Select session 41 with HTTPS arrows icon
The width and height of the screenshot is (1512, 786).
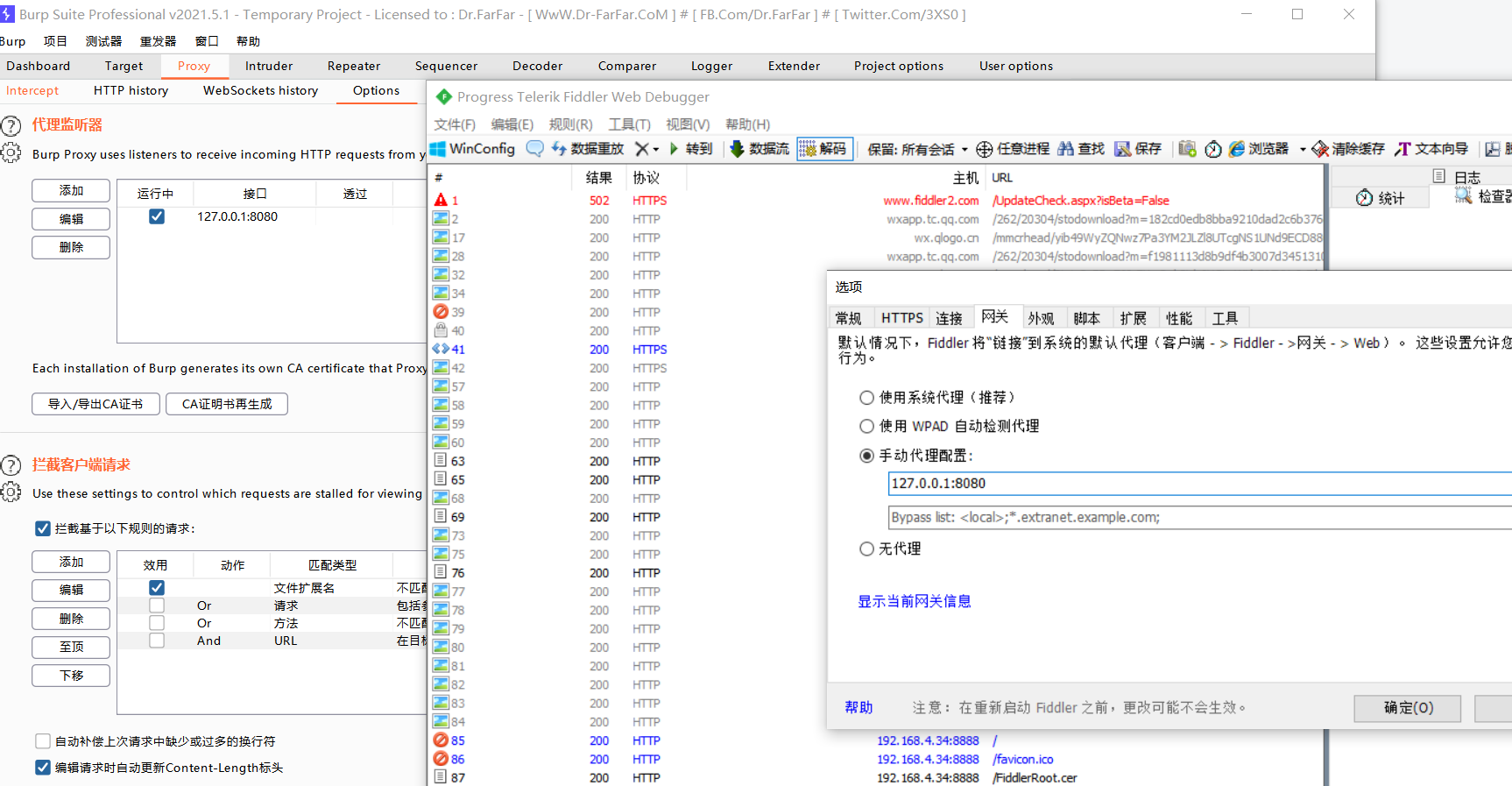[877, 349]
